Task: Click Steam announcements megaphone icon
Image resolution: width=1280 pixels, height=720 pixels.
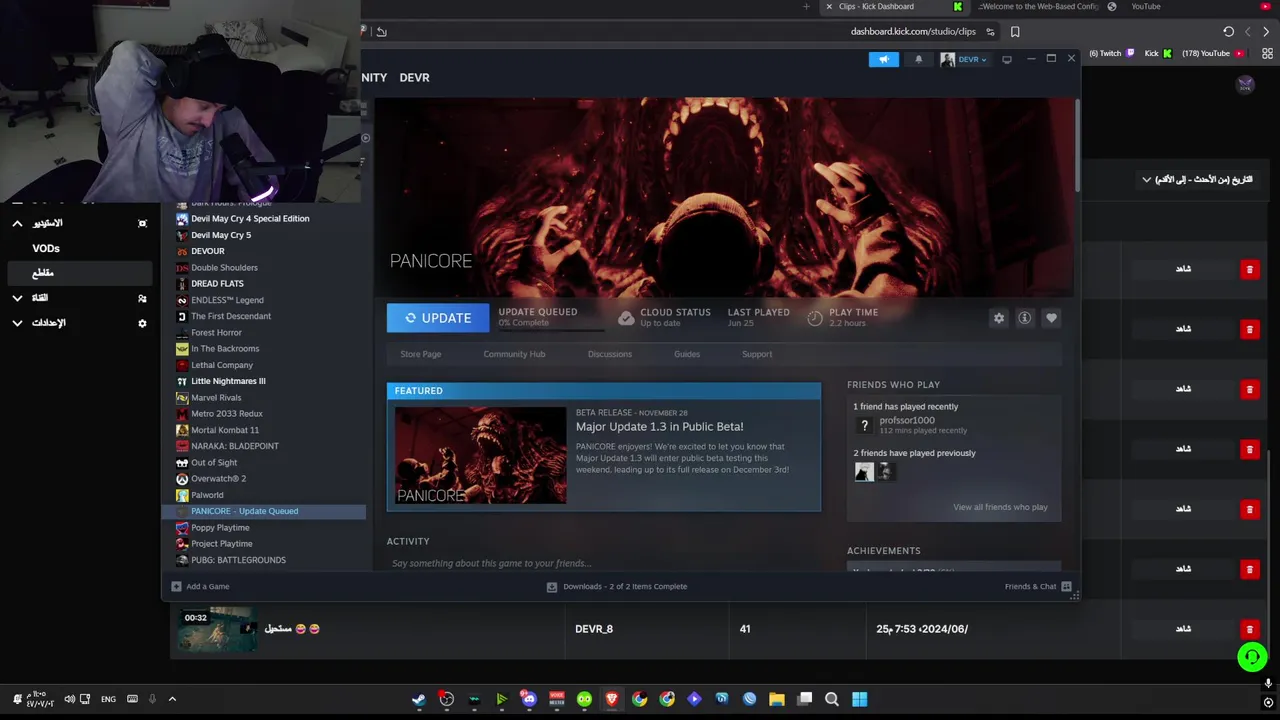Action: click(883, 59)
